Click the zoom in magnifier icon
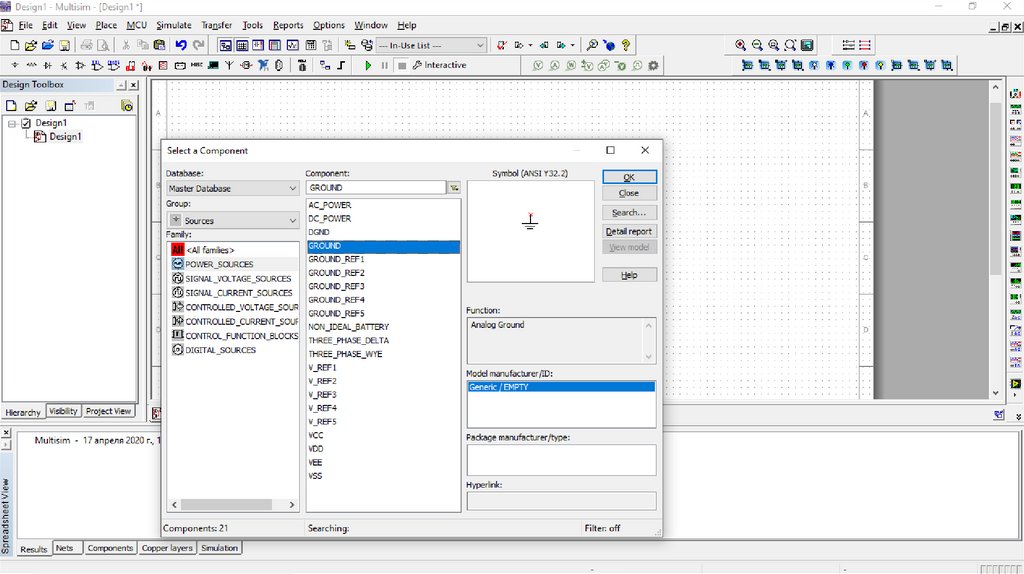Screen dimensions: 1024x574 tap(740, 45)
